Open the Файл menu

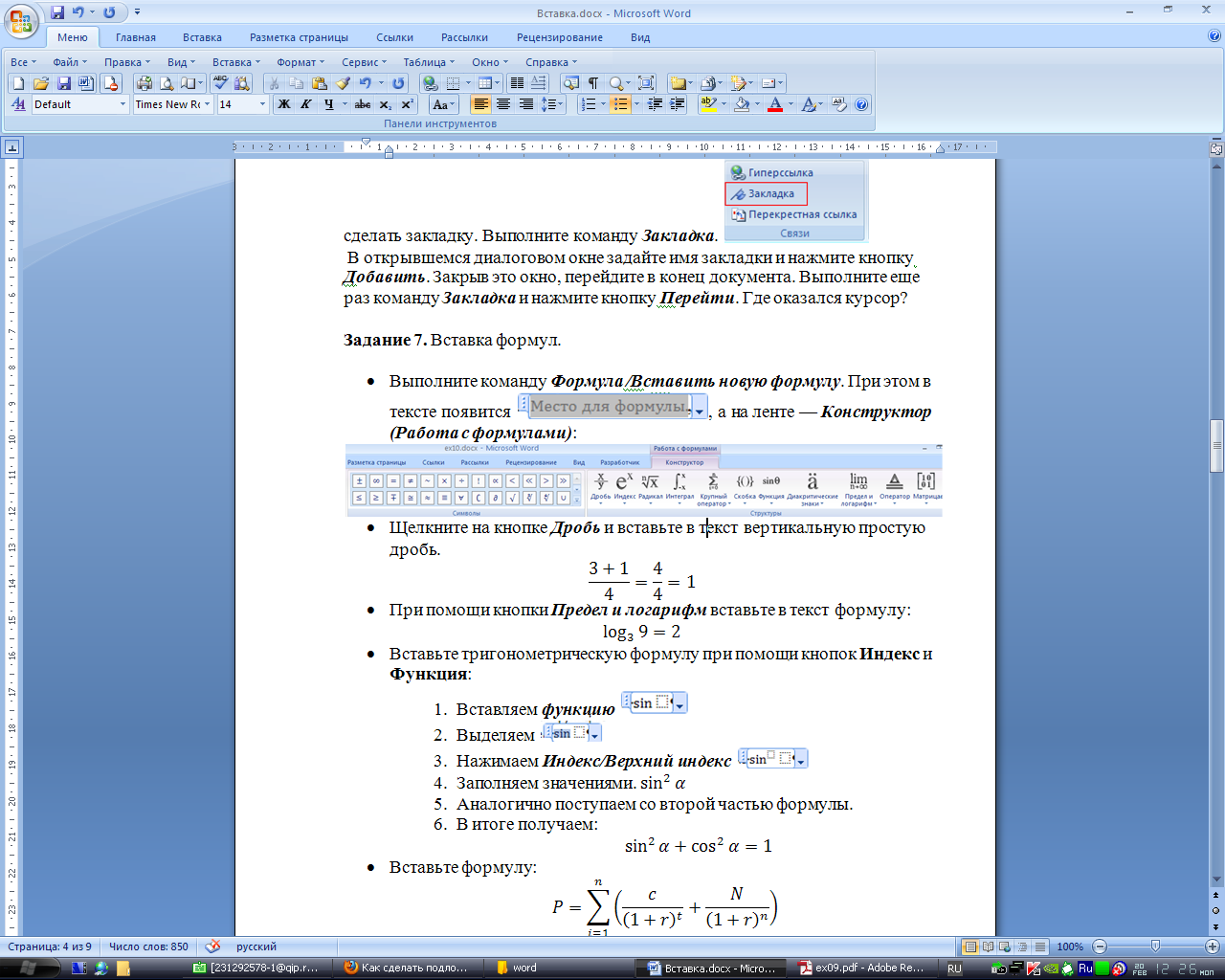point(70,62)
